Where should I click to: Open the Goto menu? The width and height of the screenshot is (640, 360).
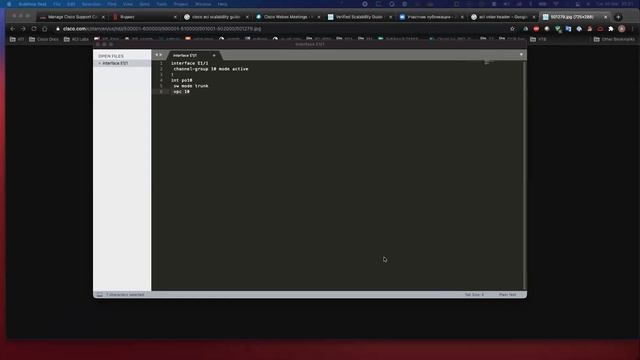[x=144, y=4]
